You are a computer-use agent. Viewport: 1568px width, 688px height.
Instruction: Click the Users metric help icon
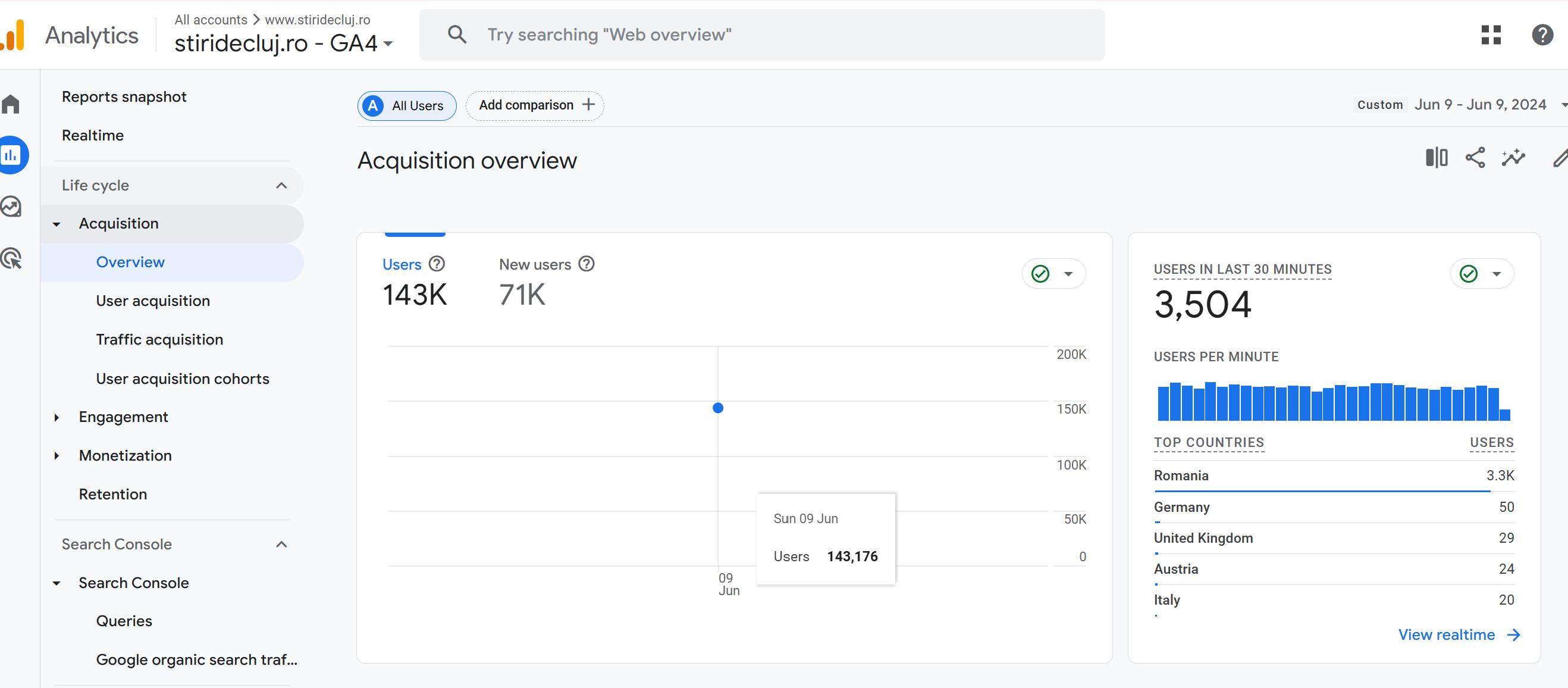coord(437,264)
